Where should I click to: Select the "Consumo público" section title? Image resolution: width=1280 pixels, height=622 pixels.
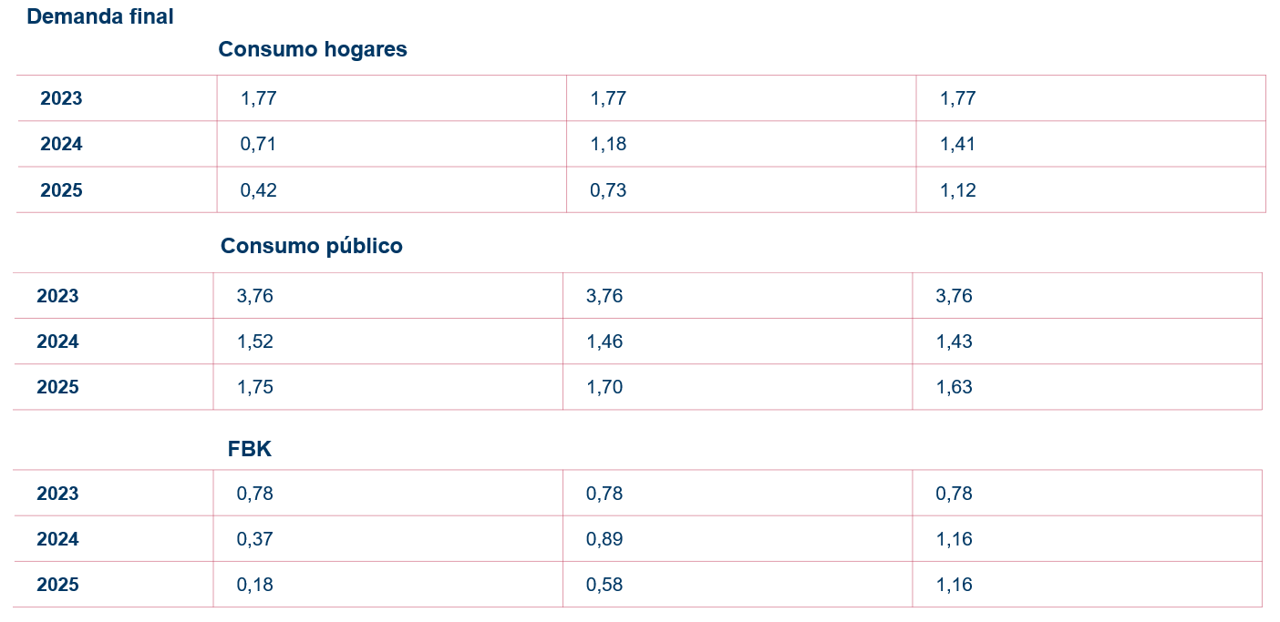(312, 246)
